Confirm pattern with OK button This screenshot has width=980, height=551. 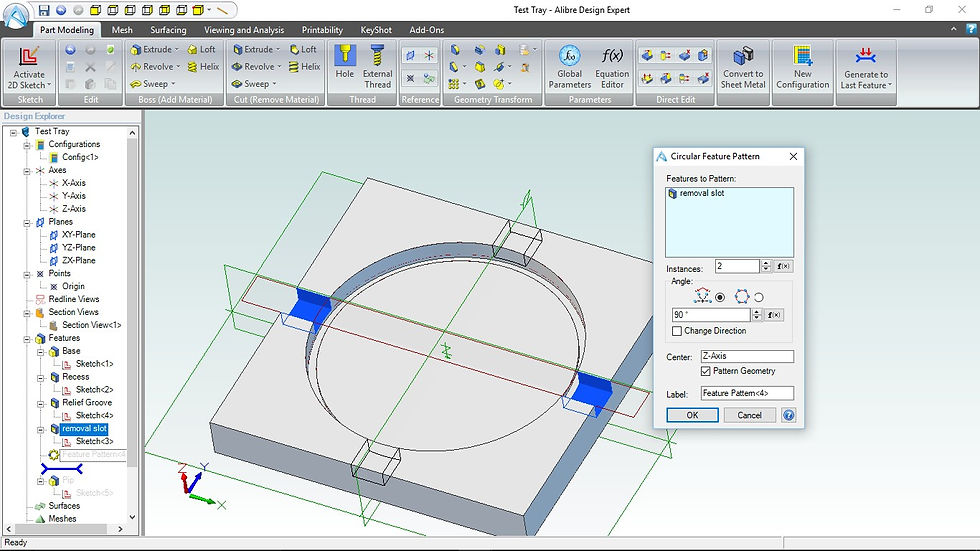692,415
